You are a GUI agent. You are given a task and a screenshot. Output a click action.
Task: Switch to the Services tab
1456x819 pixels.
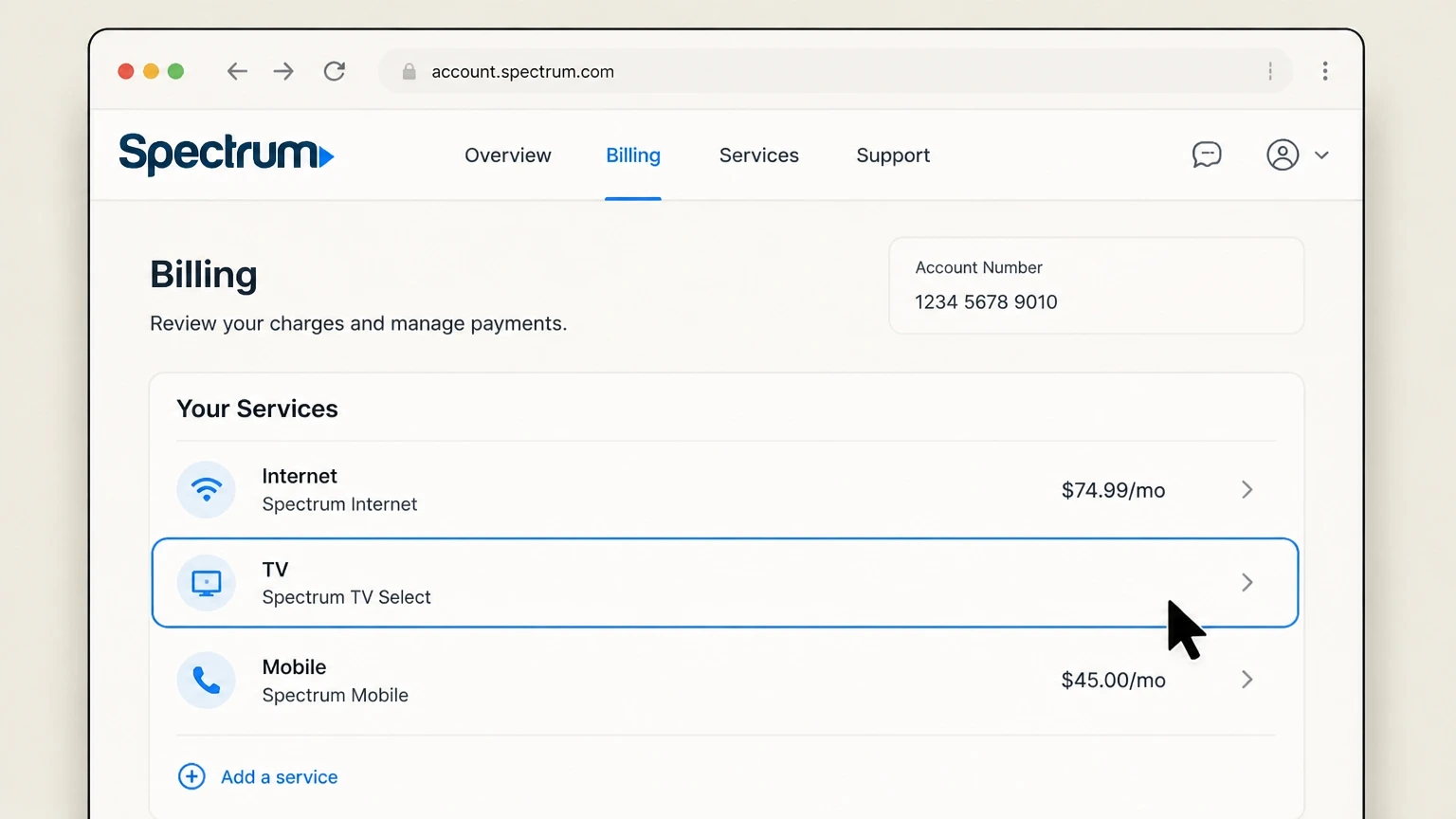tap(759, 155)
